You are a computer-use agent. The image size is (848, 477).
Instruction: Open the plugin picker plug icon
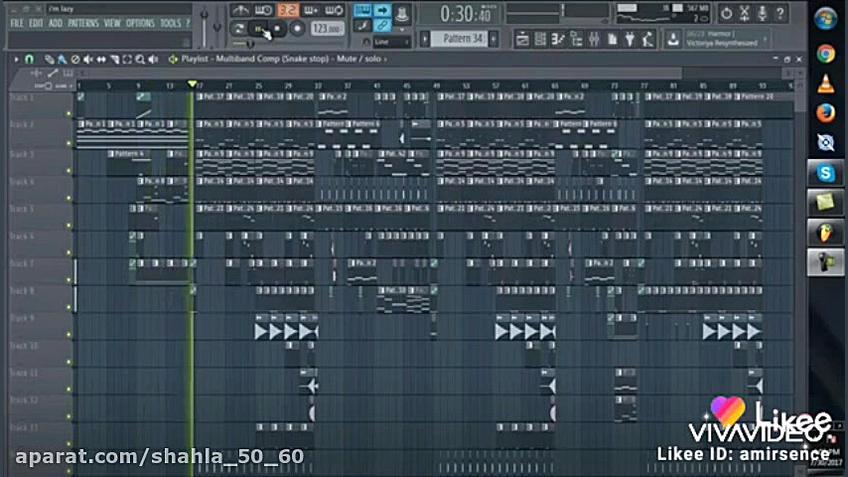(630, 39)
